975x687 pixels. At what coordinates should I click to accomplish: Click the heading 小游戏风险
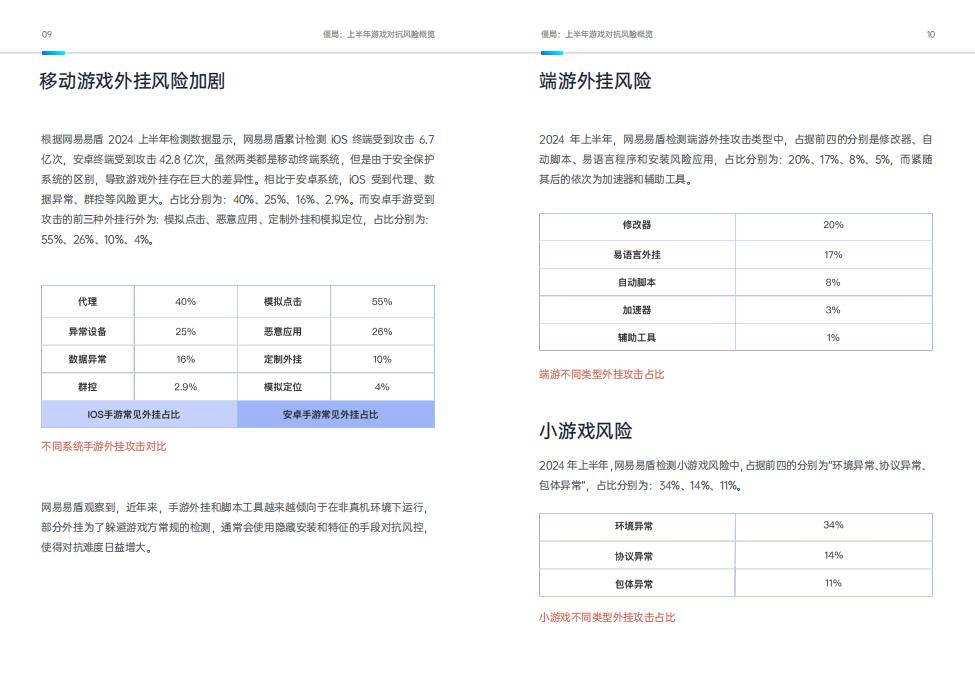(586, 431)
